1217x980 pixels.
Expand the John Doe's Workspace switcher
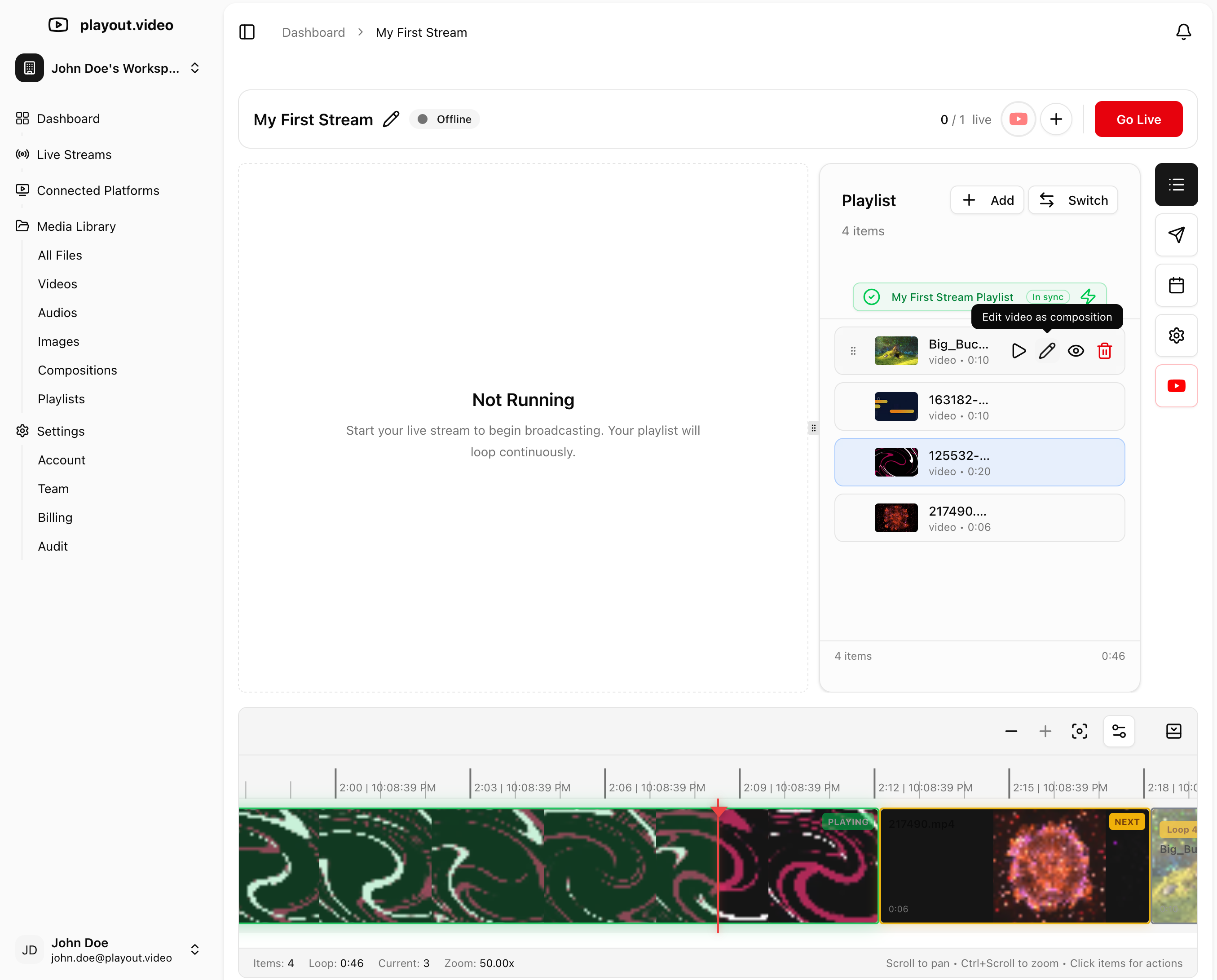click(195, 68)
